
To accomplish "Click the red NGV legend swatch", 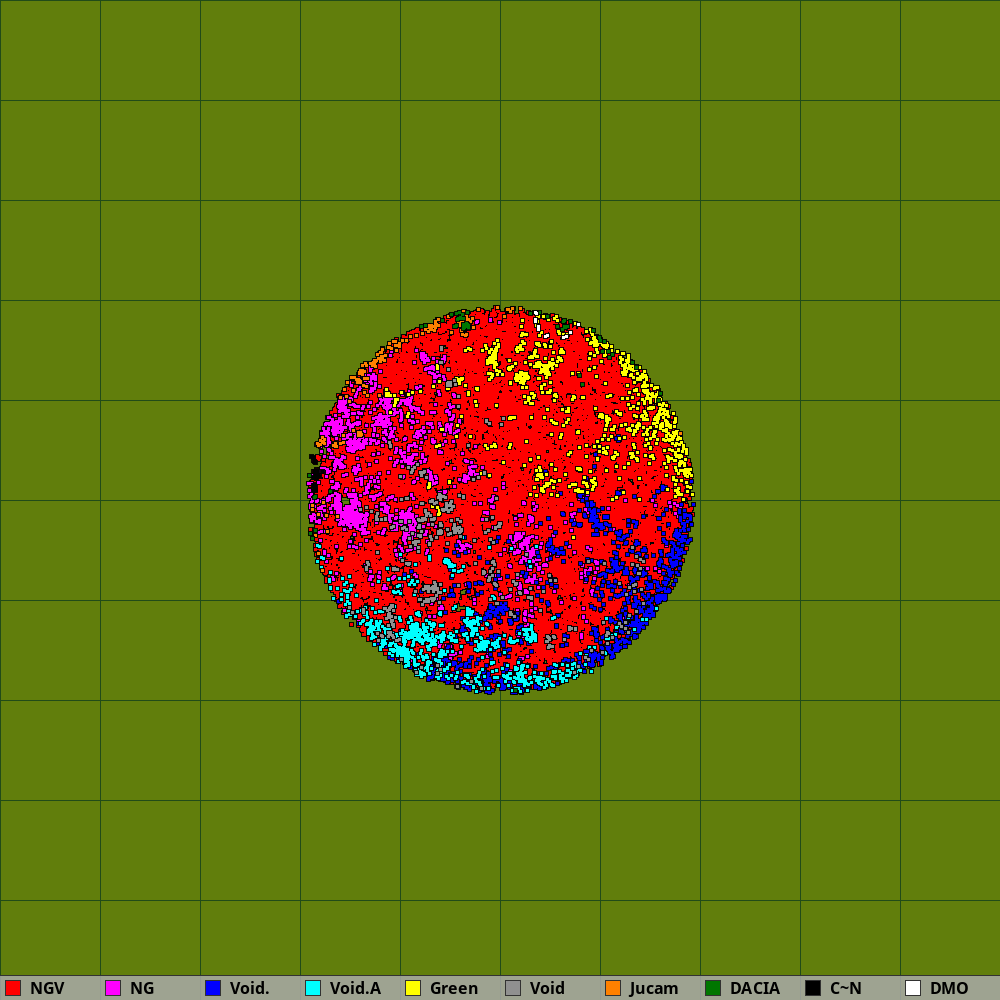I will [13, 988].
